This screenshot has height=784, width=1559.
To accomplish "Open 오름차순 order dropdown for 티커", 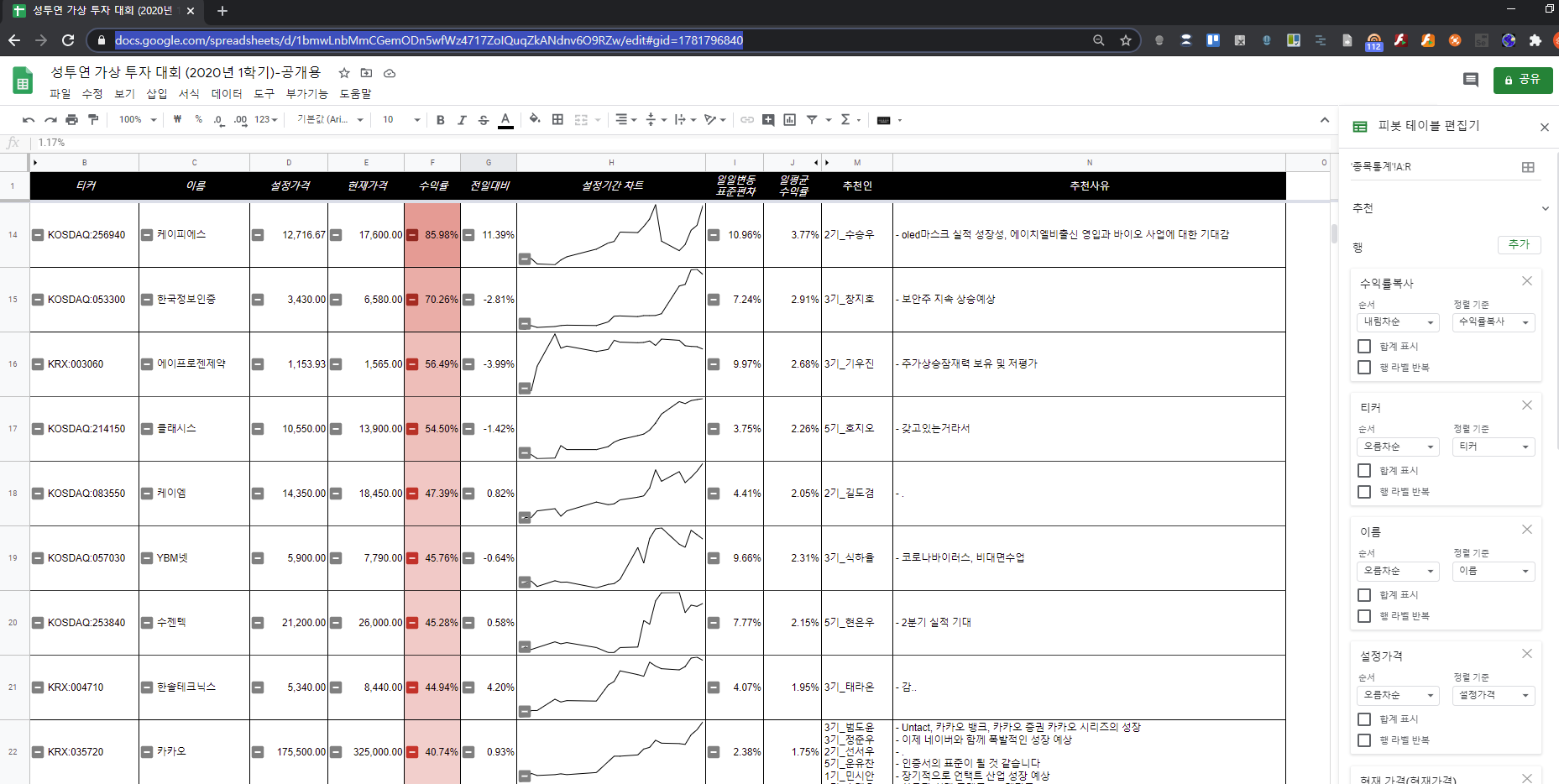I will [x=1398, y=447].
